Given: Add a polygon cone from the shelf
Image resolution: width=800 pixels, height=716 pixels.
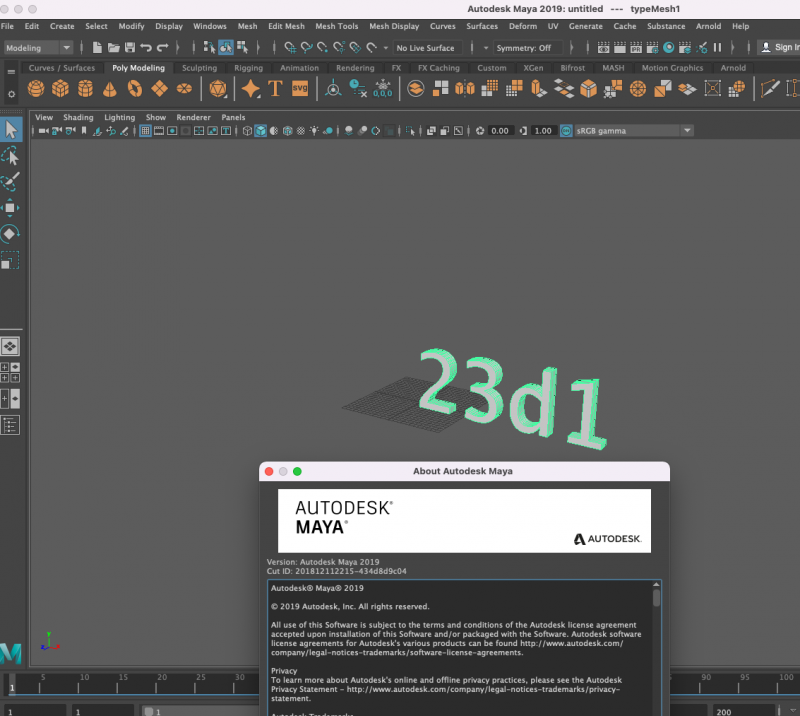Looking at the screenshot, I should (x=109, y=89).
